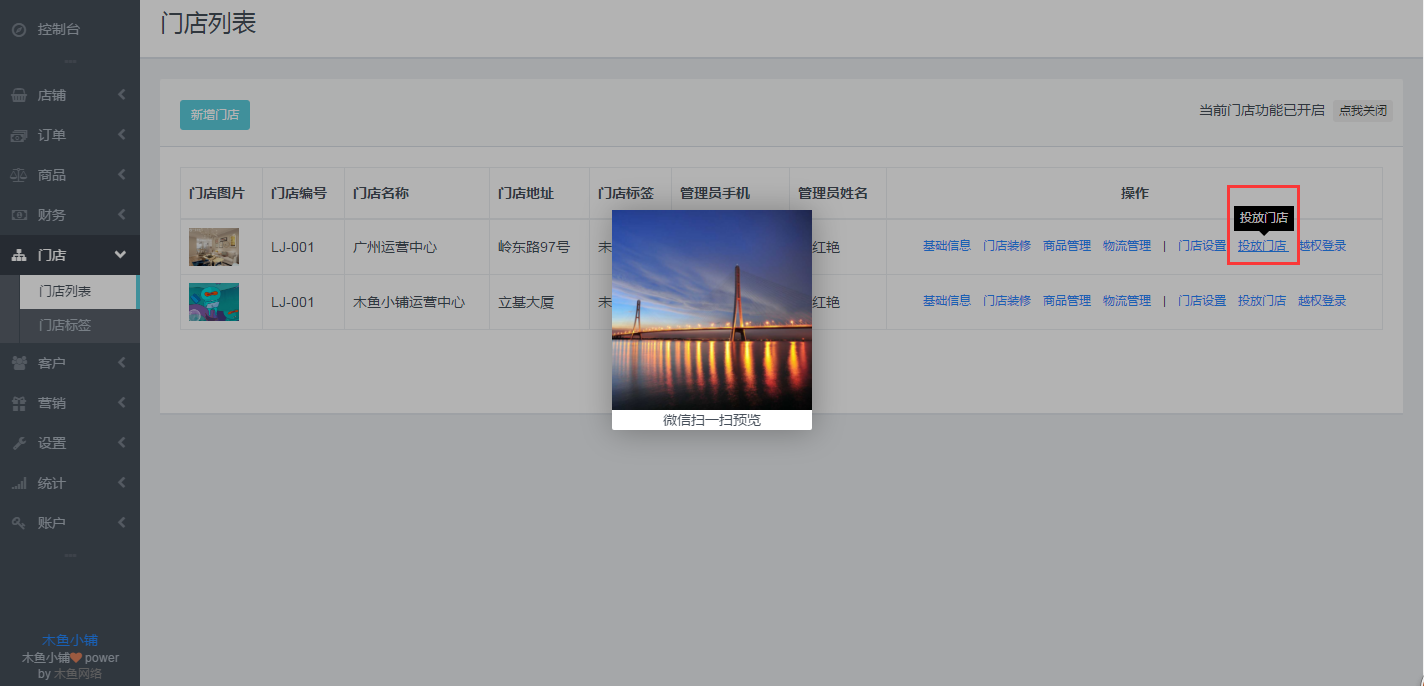This screenshot has width=1424, height=686.
Task: Click the 商品 scales icon
Action: click(19, 175)
